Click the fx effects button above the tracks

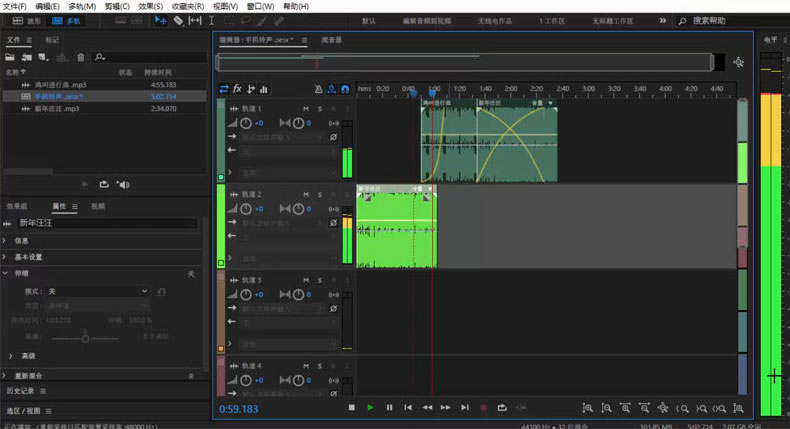[x=237, y=89]
